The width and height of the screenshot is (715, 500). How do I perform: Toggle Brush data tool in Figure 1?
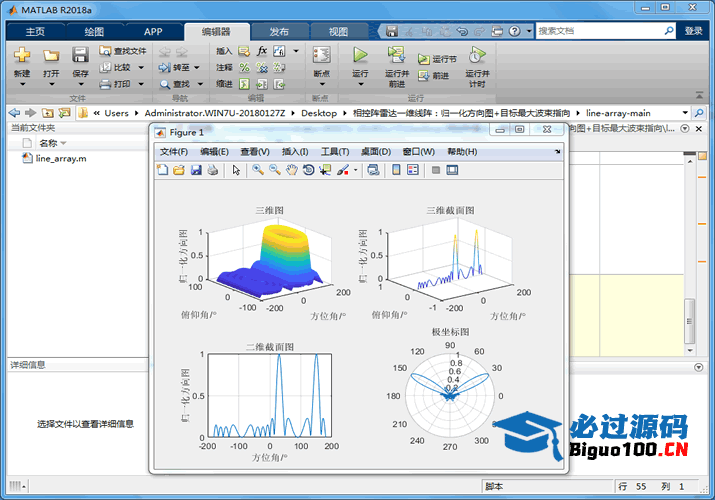pyautogui.click(x=343, y=170)
